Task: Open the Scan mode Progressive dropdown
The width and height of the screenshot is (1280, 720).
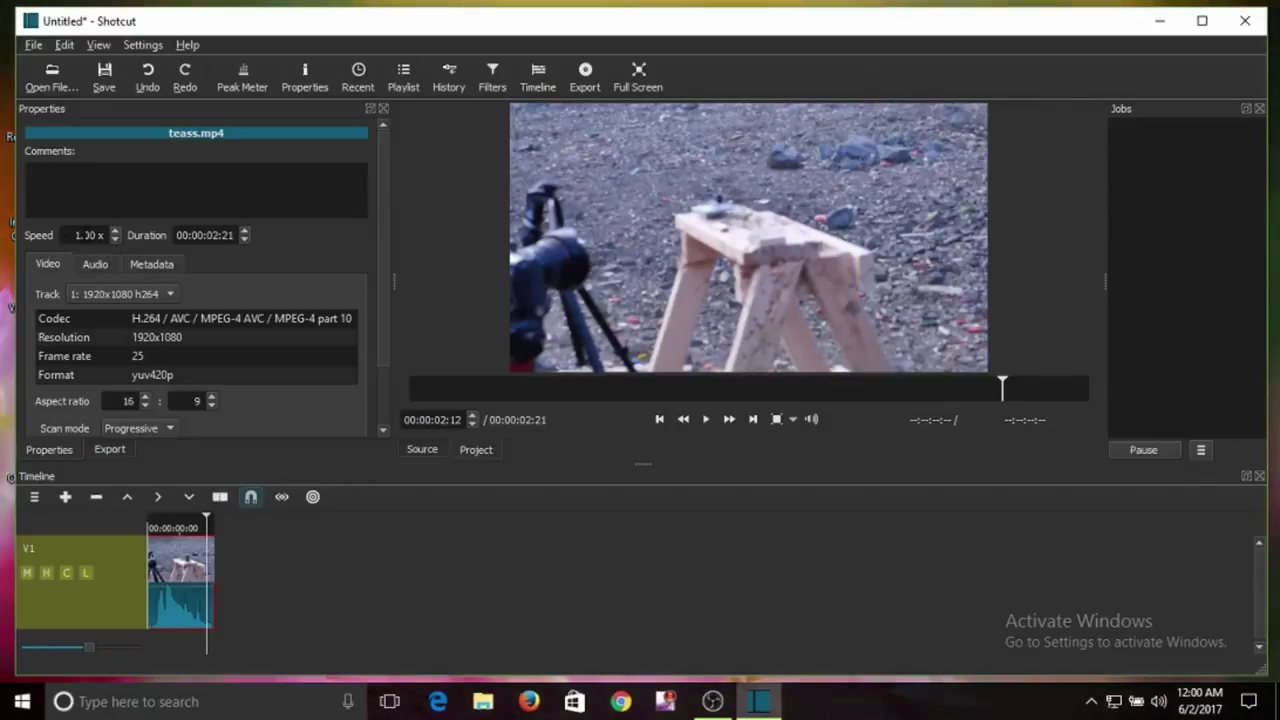Action: click(x=139, y=428)
